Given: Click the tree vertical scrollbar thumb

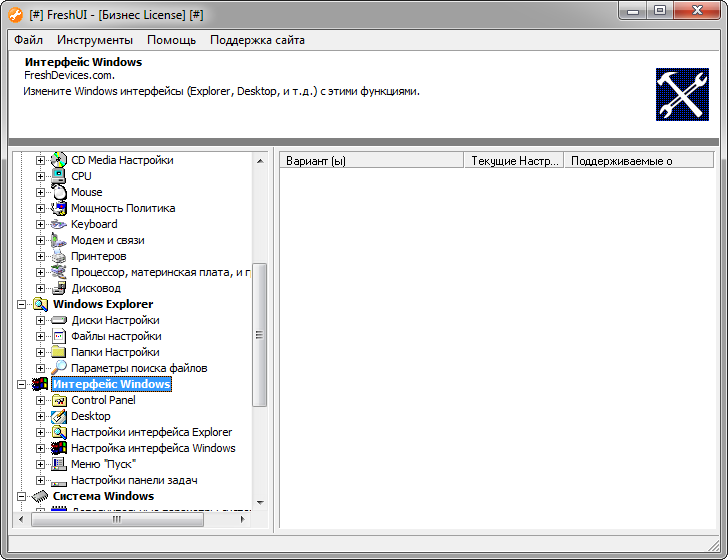Looking at the screenshot, I should click(260, 335).
